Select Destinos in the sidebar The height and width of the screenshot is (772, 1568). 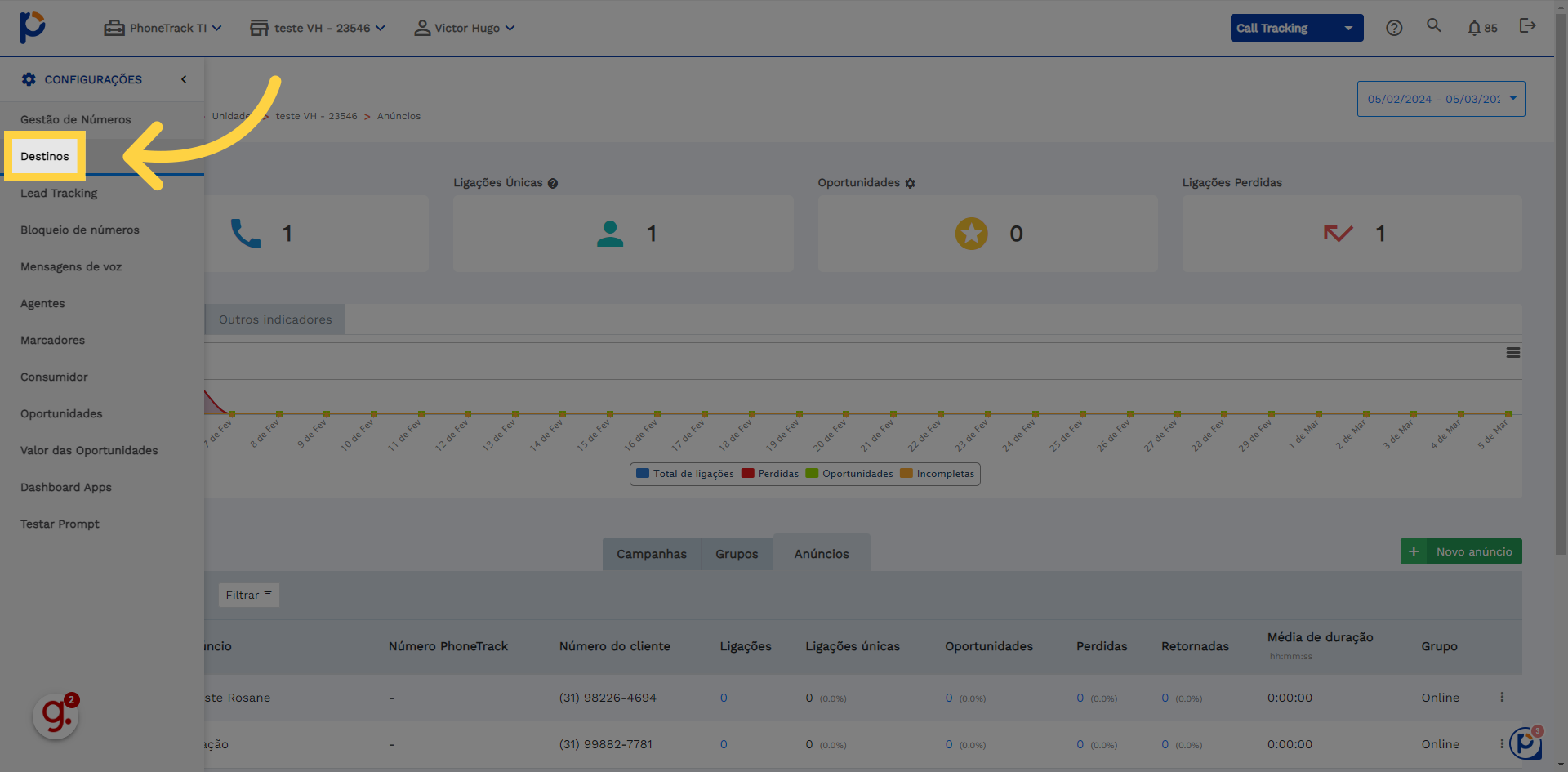point(45,156)
